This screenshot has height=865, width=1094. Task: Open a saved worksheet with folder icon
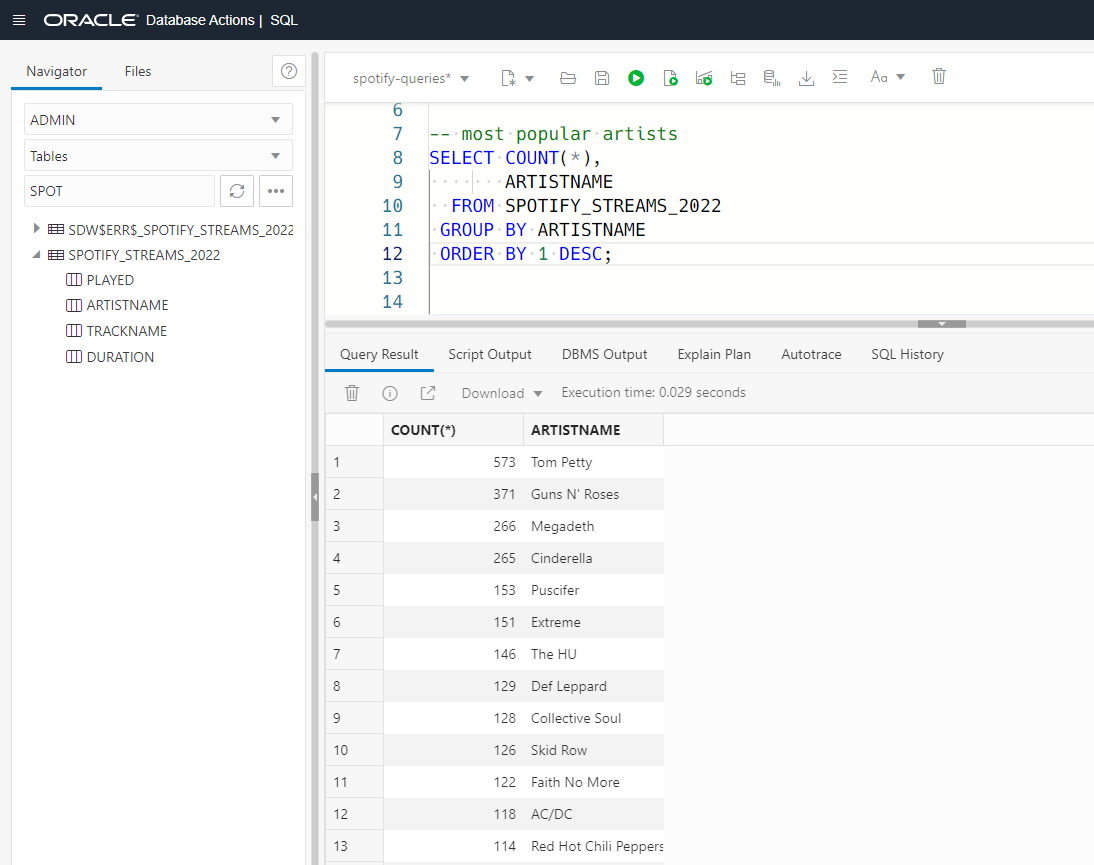(568, 78)
